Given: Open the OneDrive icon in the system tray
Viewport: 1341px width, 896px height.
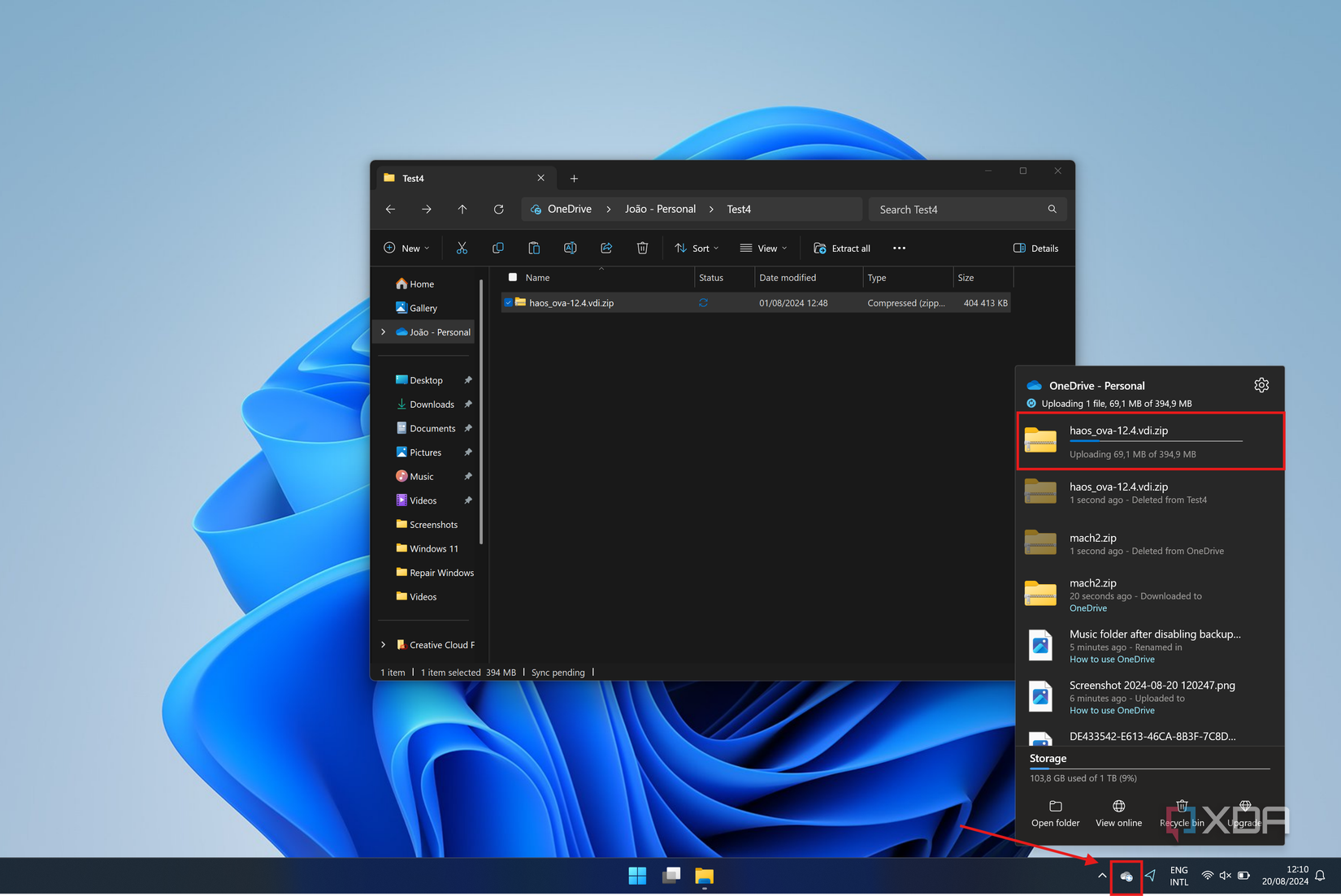Looking at the screenshot, I should tap(1126, 877).
